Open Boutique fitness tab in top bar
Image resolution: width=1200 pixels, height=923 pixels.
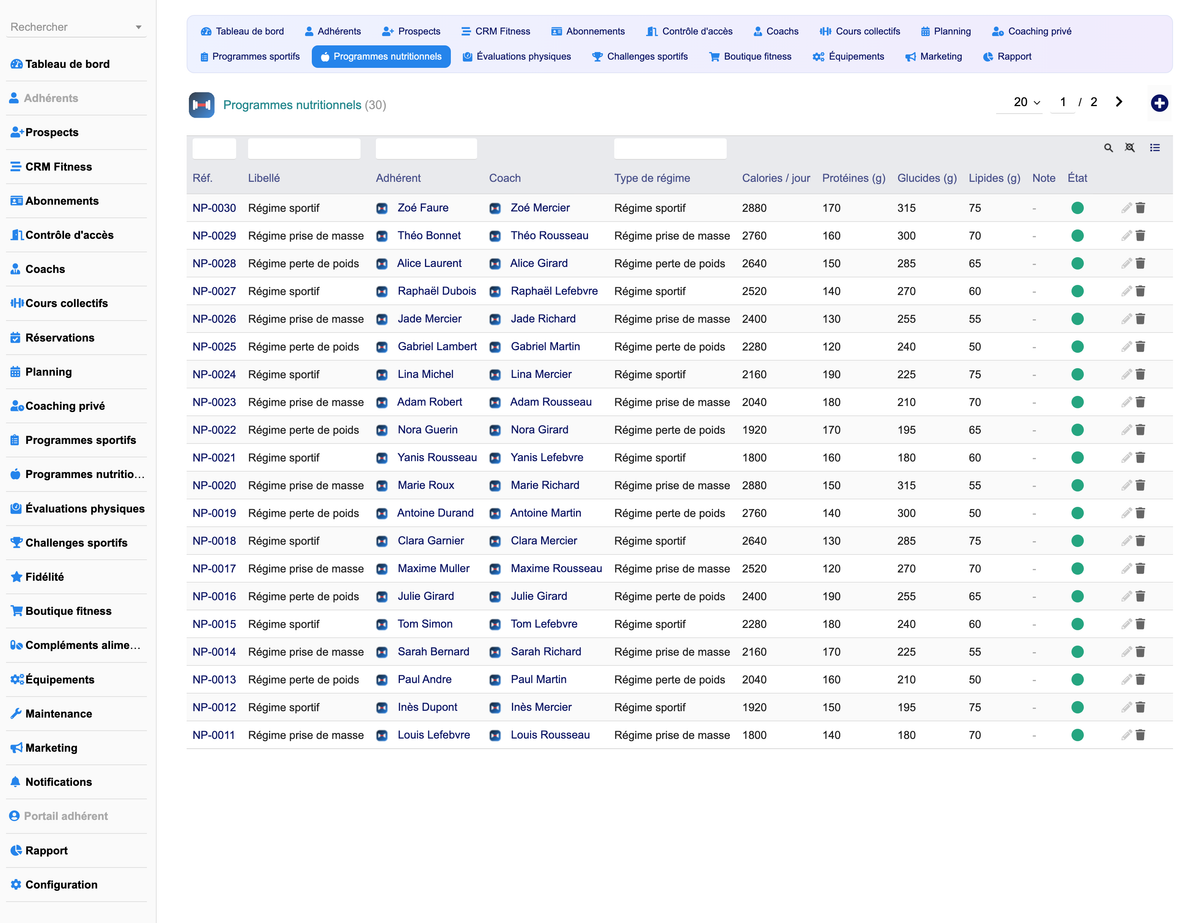tap(750, 56)
